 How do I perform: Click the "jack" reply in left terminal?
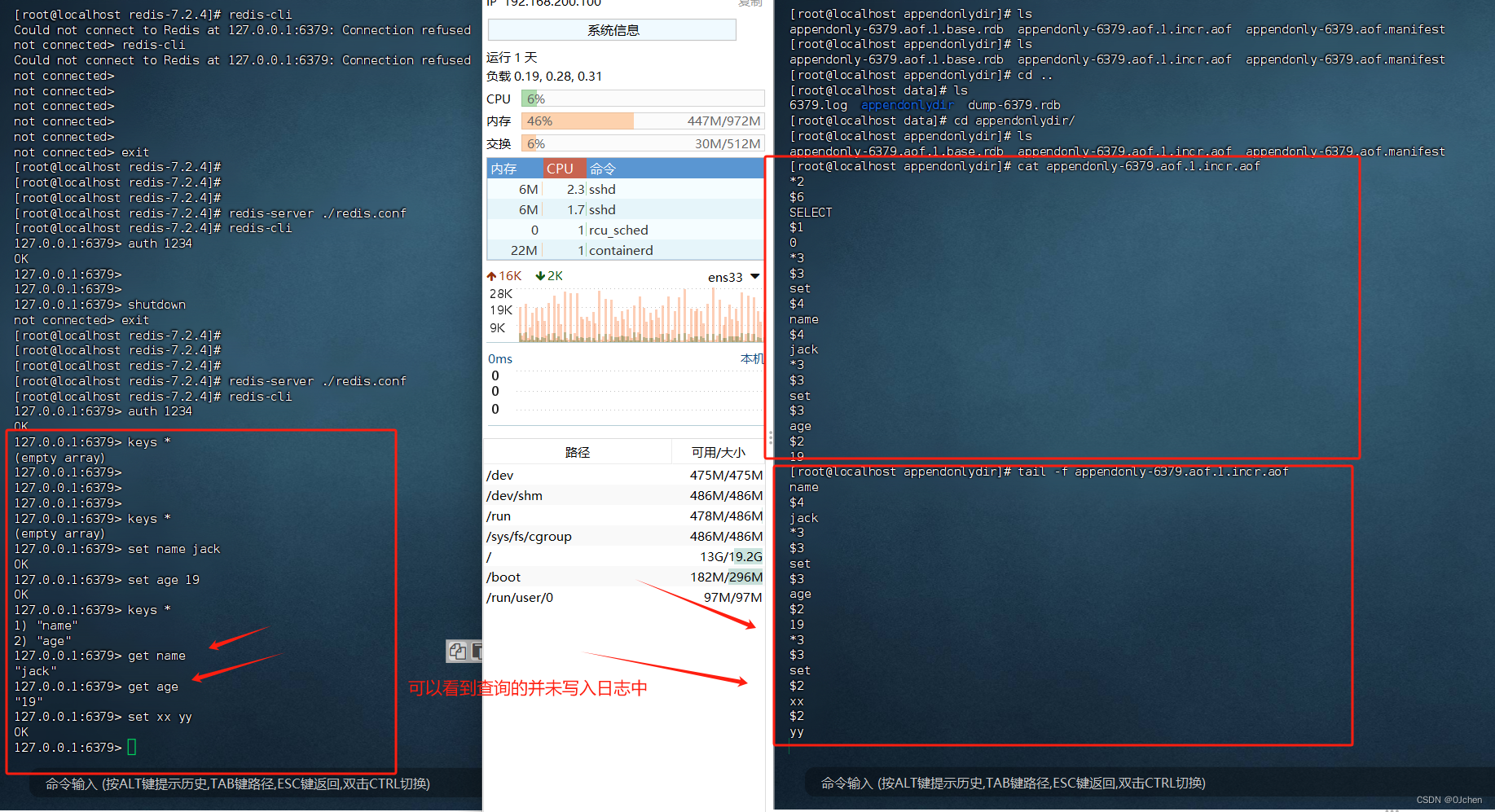pos(36,671)
